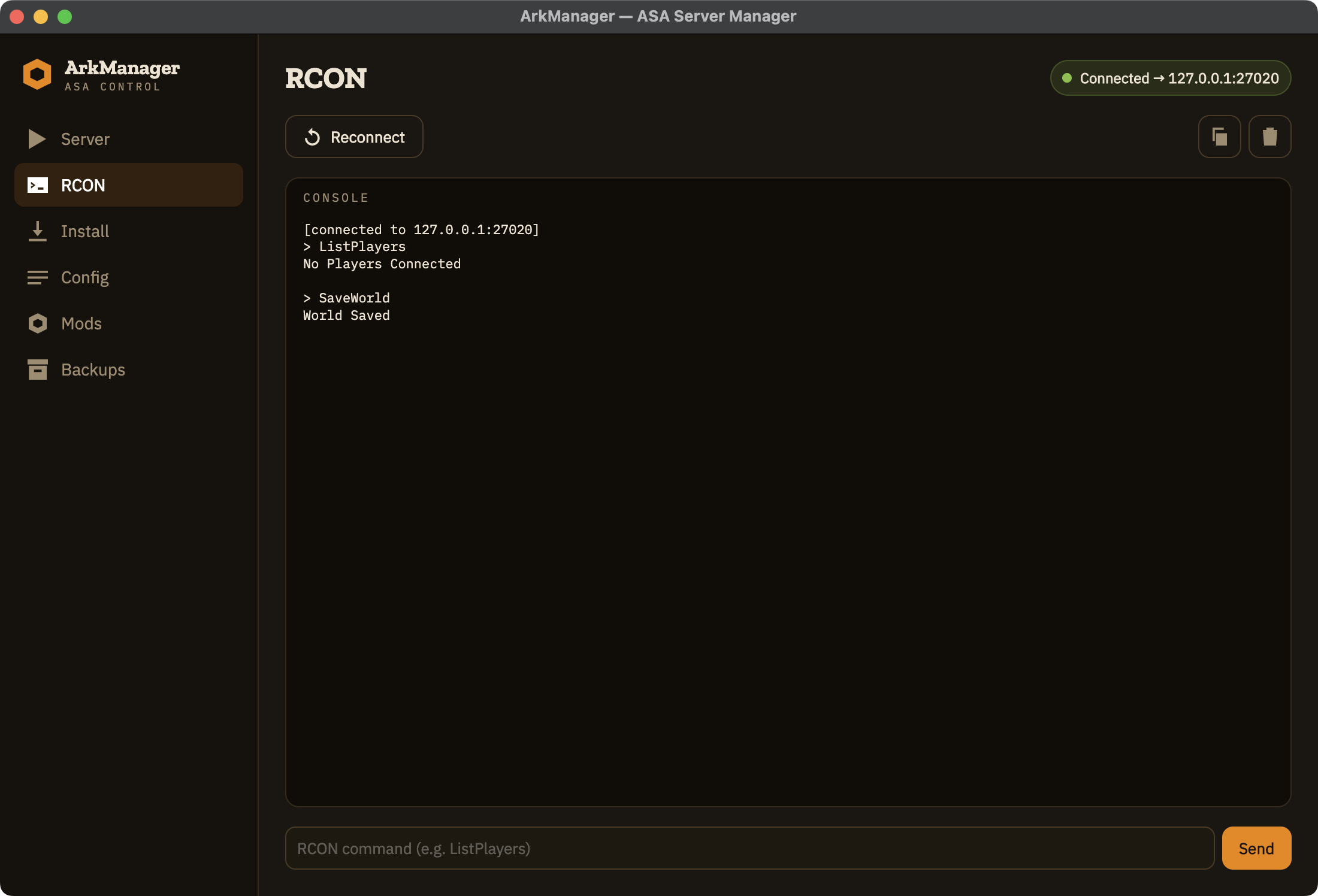The width and height of the screenshot is (1318, 896).
Task: Click the Reconnect button label
Action: coord(368,137)
